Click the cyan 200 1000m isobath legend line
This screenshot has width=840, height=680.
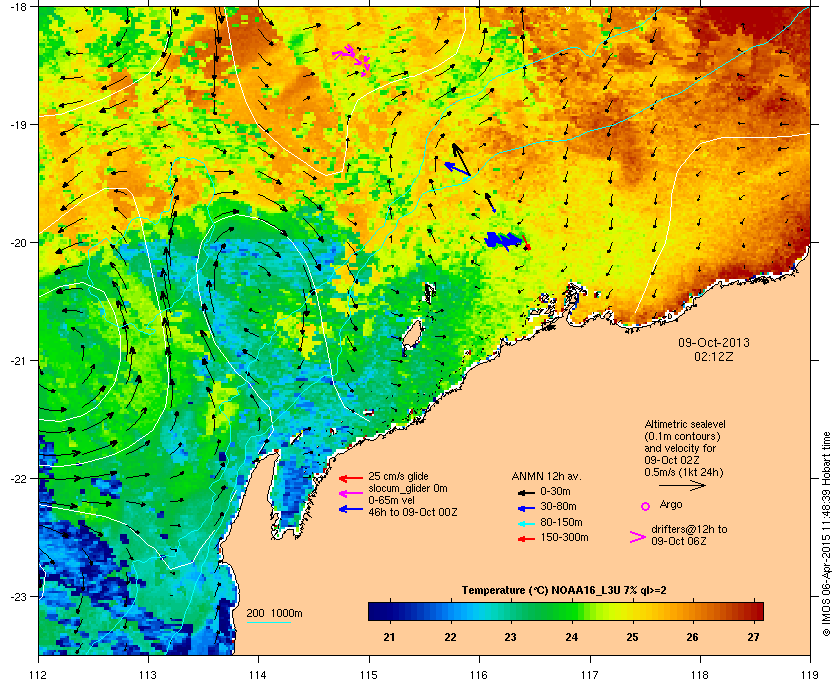[268, 623]
